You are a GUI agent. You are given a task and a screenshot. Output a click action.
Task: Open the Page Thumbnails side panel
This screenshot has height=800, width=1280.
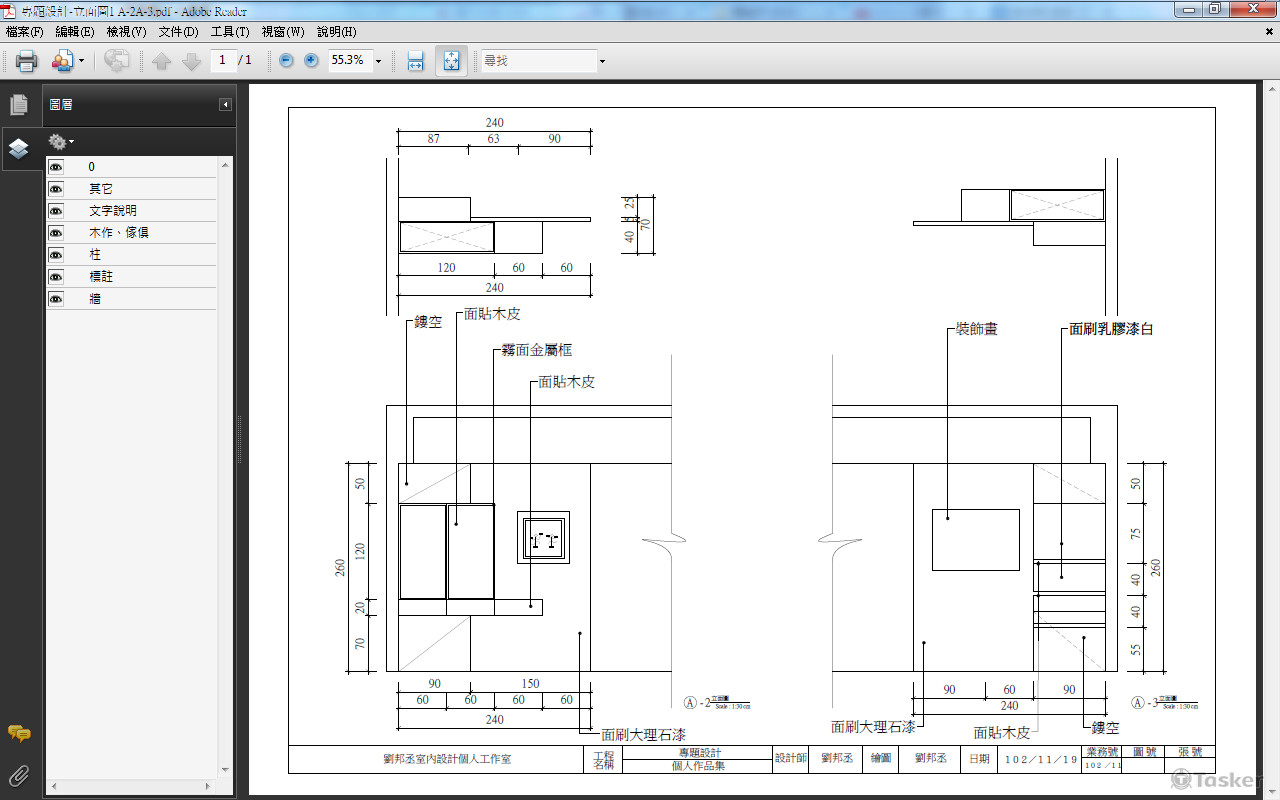[18, 105]
